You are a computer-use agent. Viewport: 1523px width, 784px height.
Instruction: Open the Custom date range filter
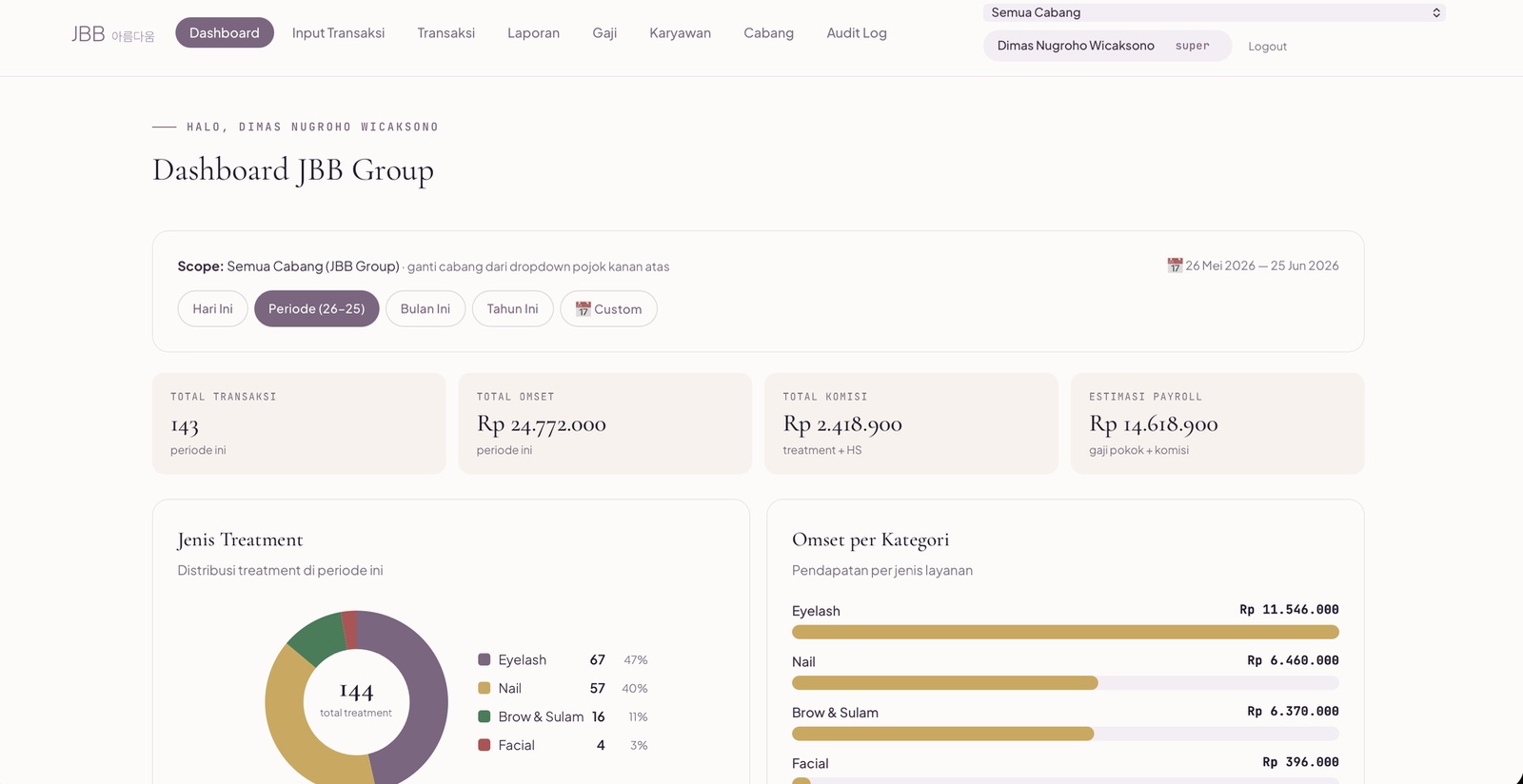point(608,309)
